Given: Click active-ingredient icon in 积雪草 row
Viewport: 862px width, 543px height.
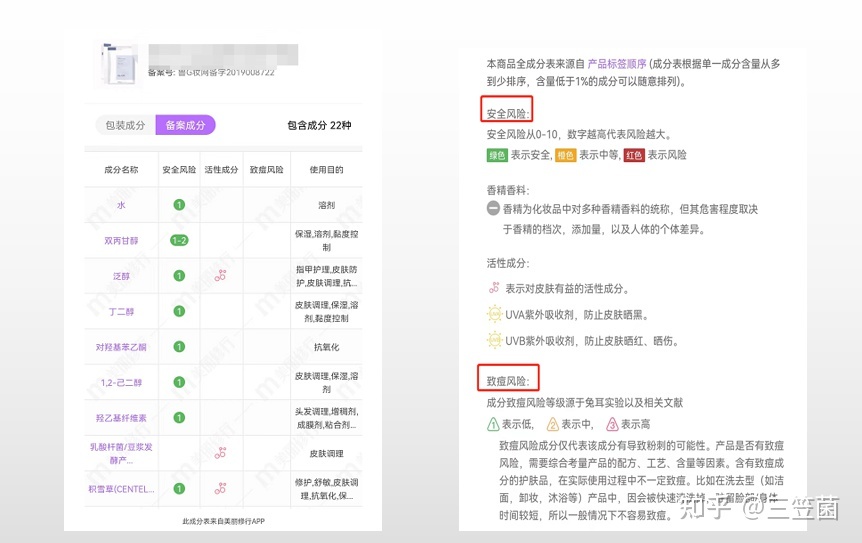Looking at the screenshot, I should coord(220,488).
